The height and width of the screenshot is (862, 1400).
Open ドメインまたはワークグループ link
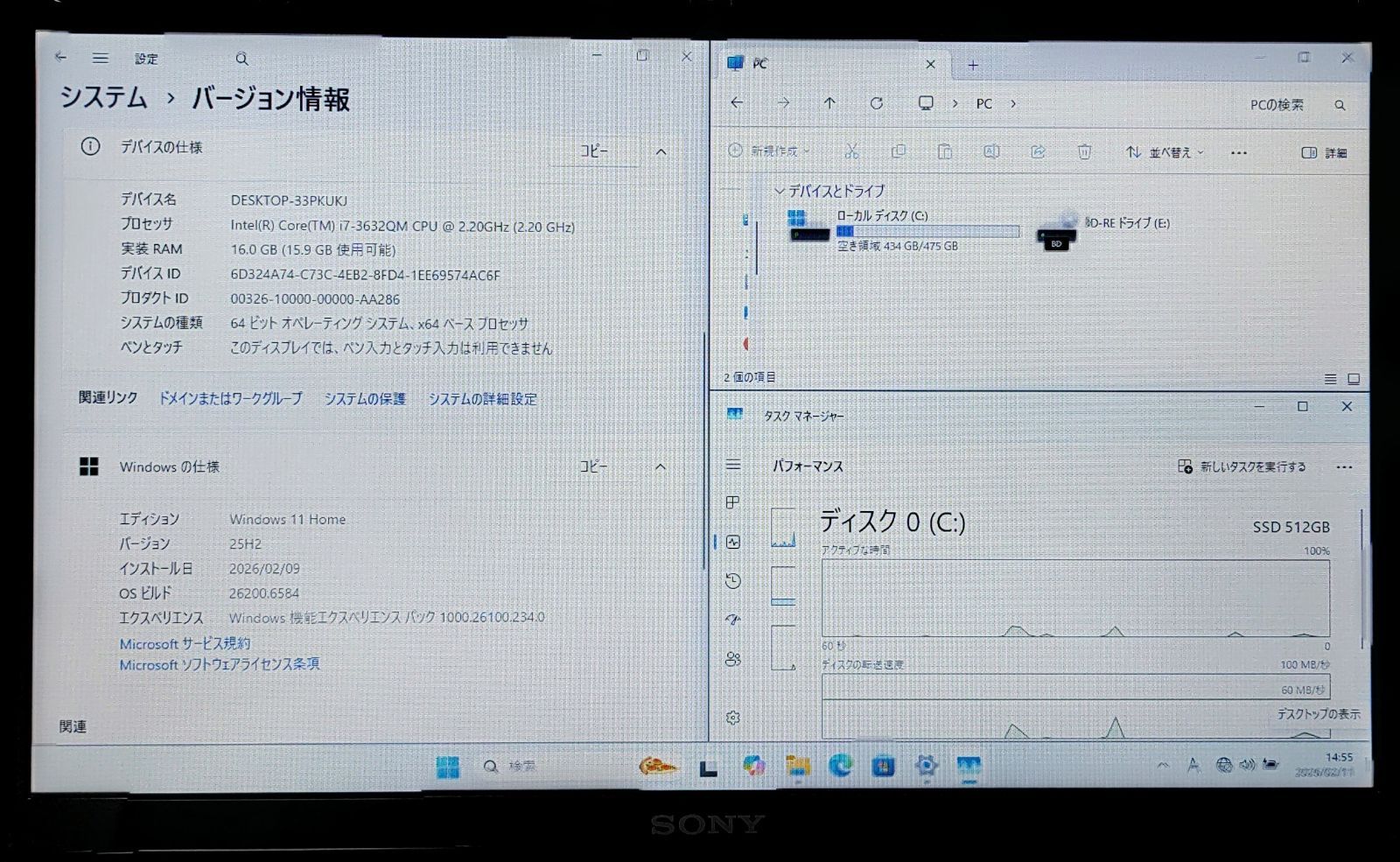(230, 398)
